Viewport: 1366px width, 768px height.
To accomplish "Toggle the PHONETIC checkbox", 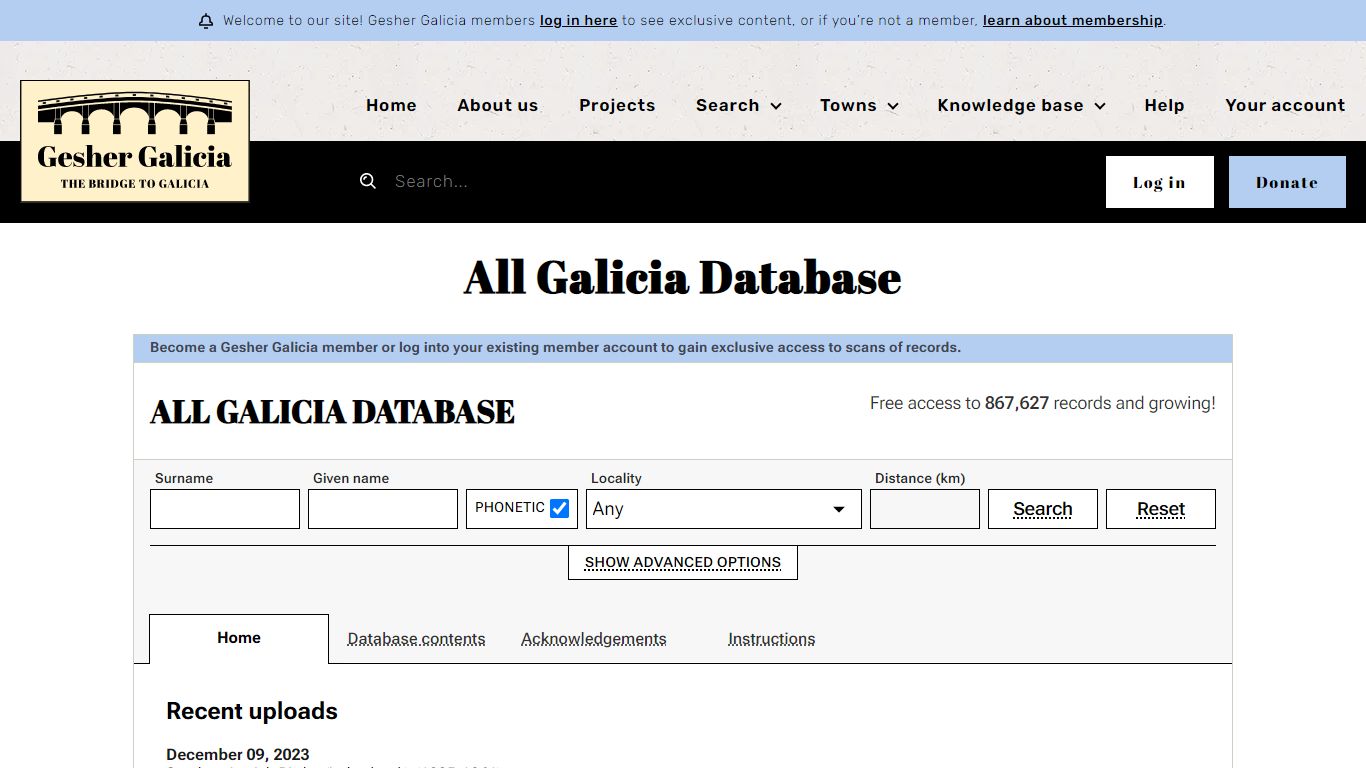I will pyautogui.click(x=560, y=508).
